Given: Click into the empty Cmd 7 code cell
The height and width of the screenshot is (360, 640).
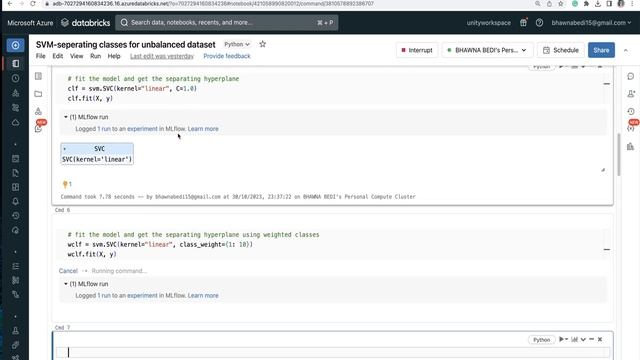Looking at the screenshot, I should (333, 352).
